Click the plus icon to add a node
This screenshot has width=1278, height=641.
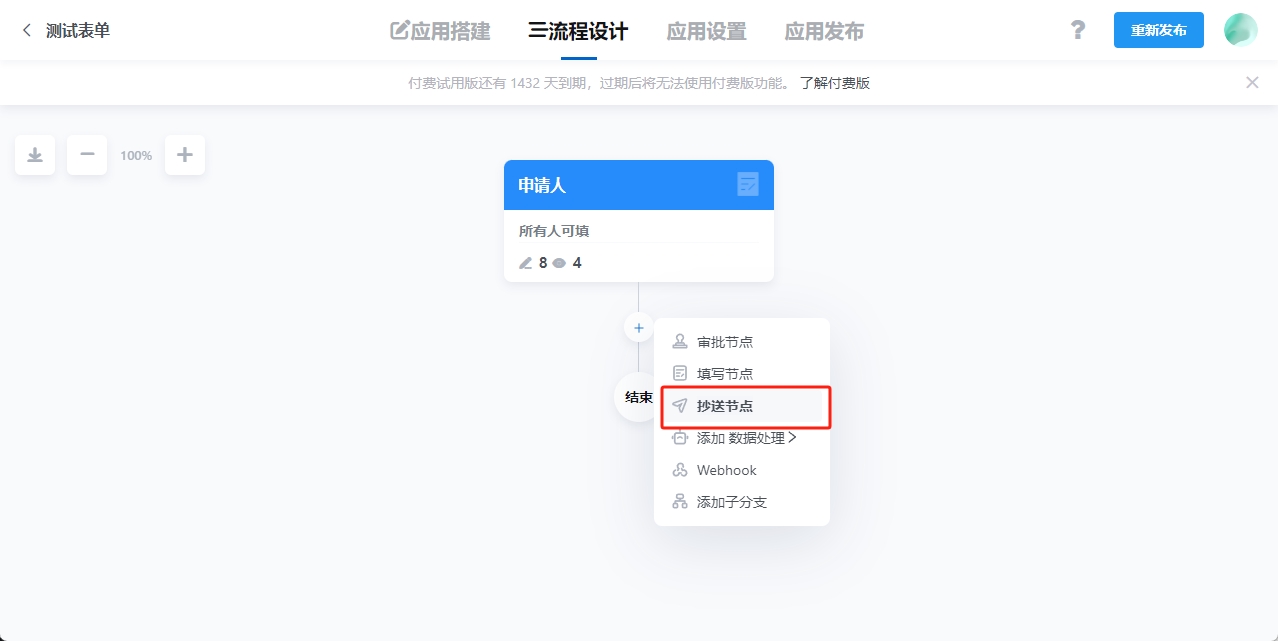[x=638, y=327]
